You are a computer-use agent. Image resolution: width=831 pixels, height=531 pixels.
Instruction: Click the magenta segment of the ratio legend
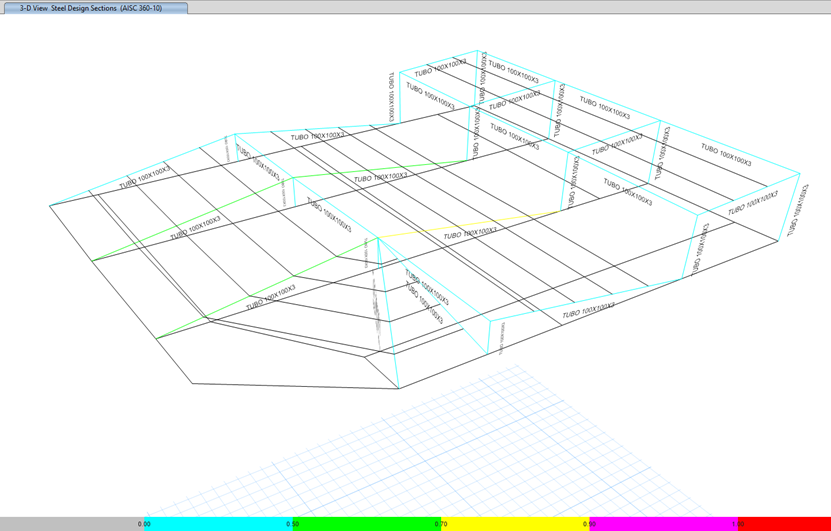664,523
